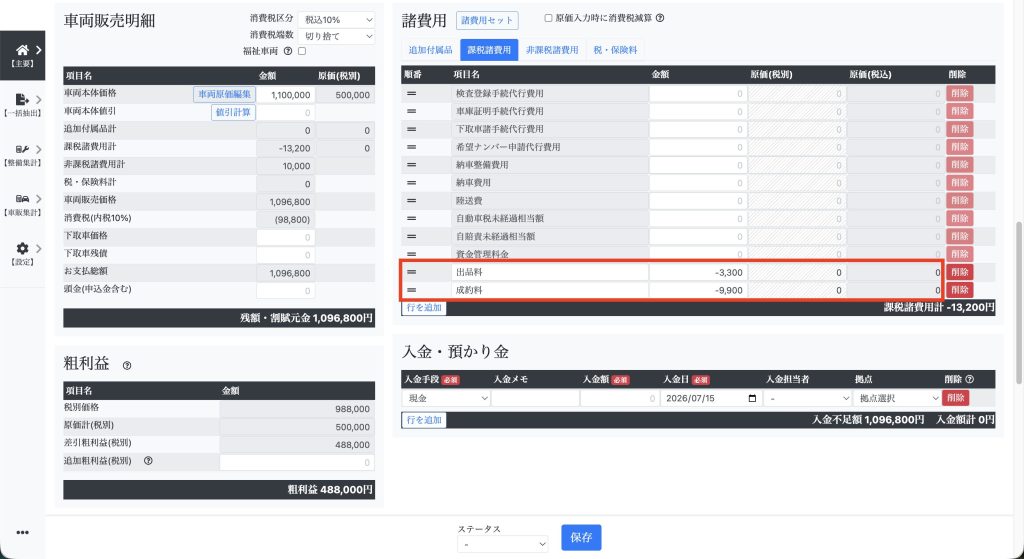Click the 車両本体価格 amount field 1,100,000

pyautogui.click(x=285, y=95)
